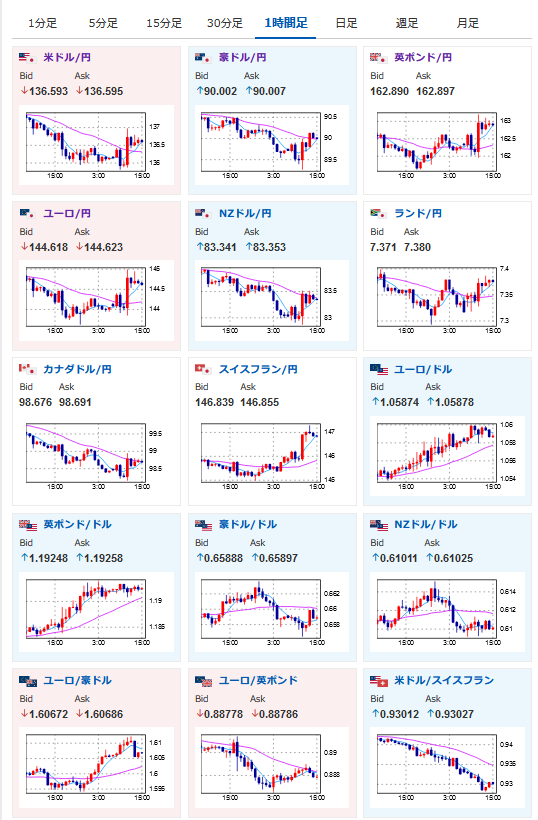Click the UK flag icon beside 英ポンド/円
The height and width of the screenshot is (820, 538).
(379, 58)
